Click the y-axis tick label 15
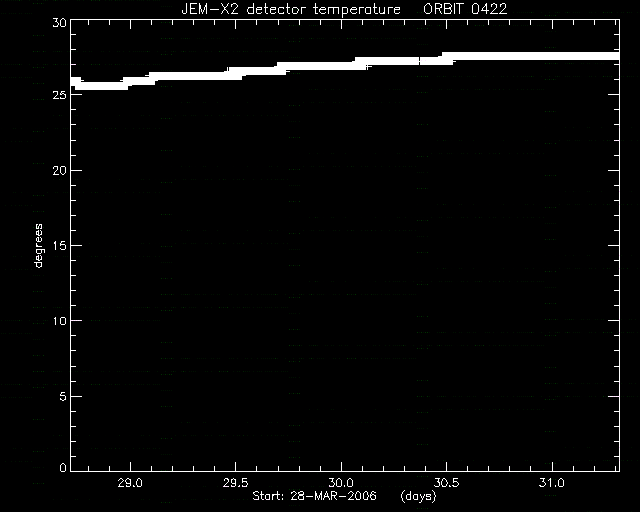This screenshot has height=512, width=640. pyautogui.click(x=60, y=246)
